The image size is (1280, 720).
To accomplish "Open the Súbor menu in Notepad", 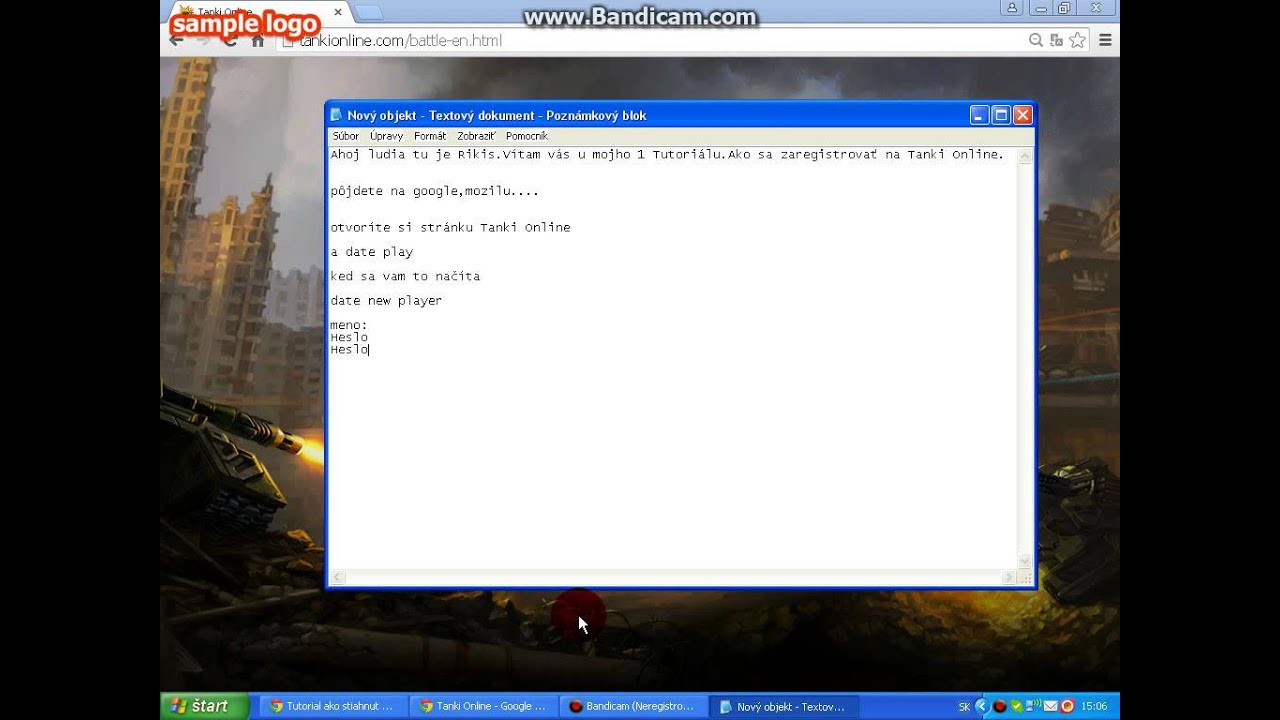I will tap(346, 136).
